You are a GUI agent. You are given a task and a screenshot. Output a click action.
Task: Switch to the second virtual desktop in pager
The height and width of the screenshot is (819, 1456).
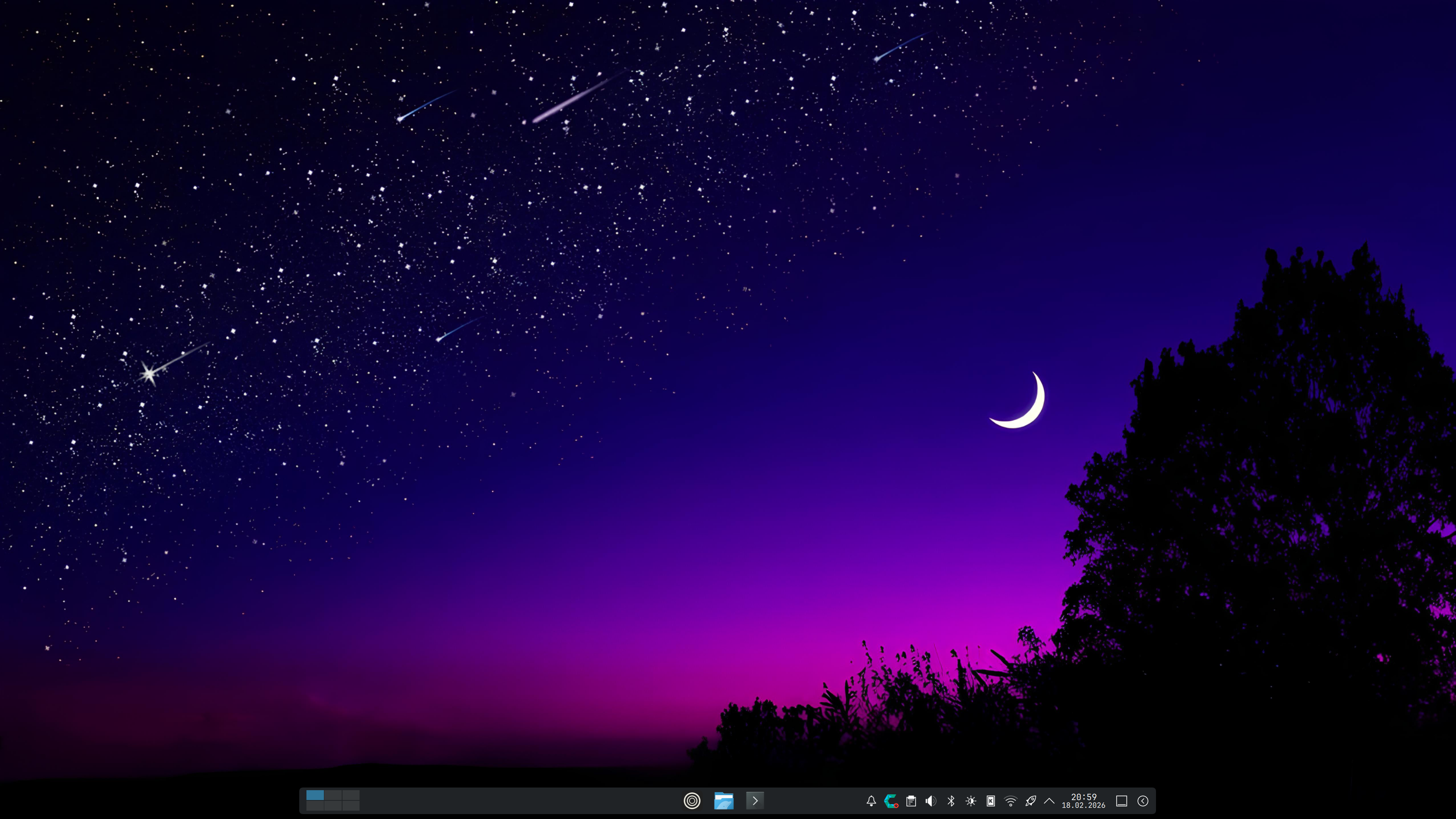pos(333,795)
